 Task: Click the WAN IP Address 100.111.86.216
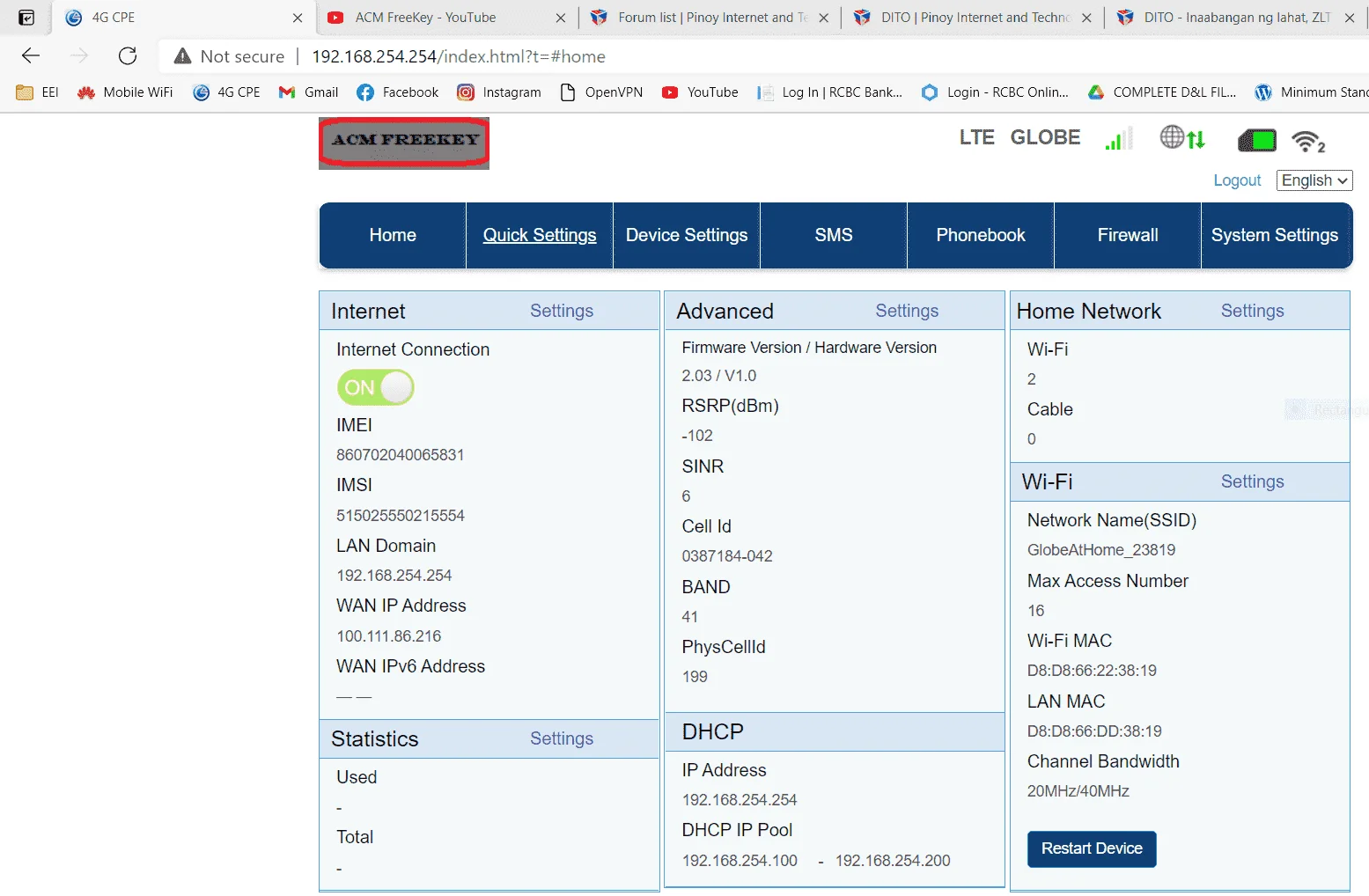[388, 636]
